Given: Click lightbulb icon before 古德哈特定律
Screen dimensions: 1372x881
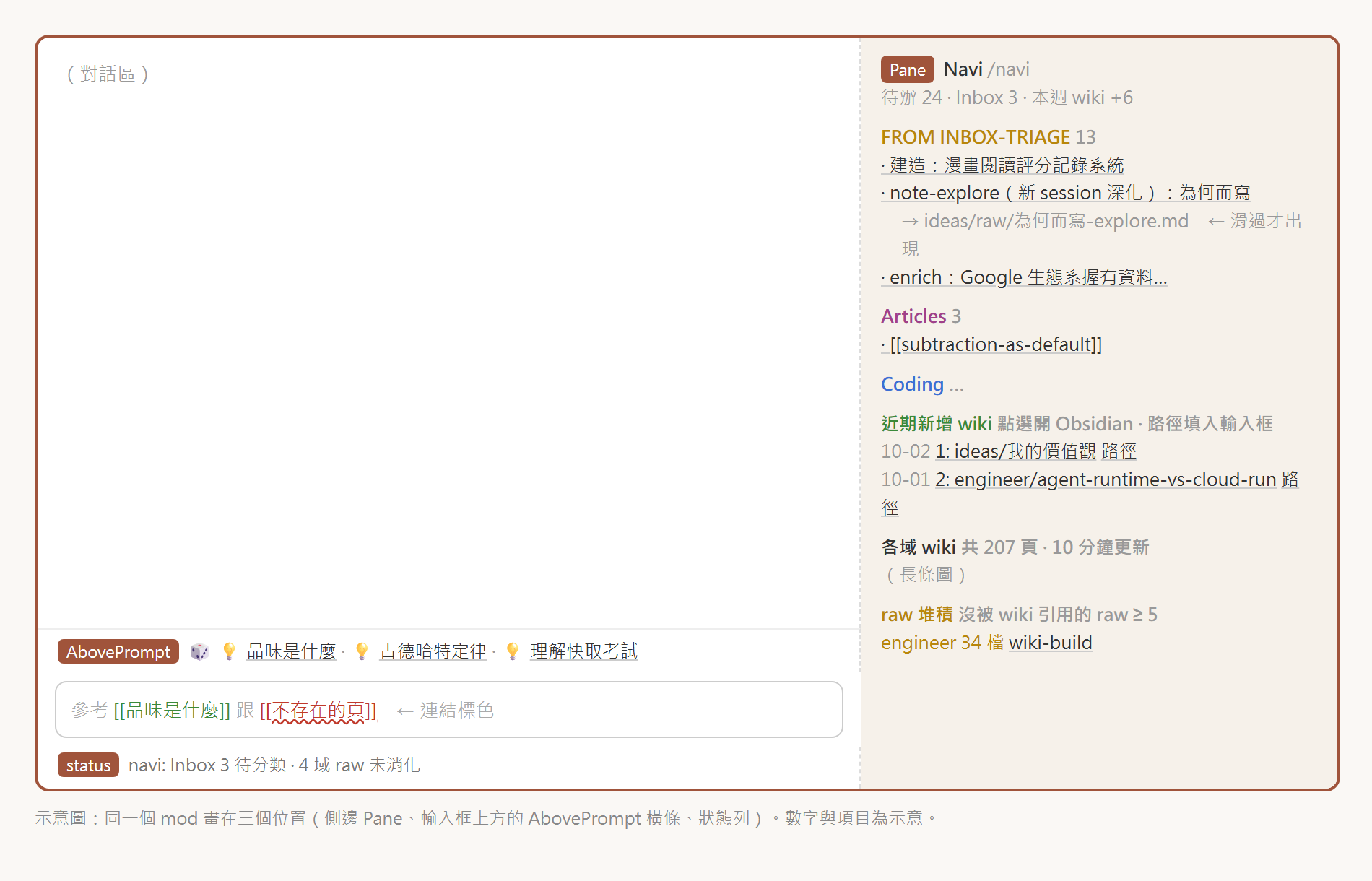Looking at the screenshot, I should pos(362,651).
